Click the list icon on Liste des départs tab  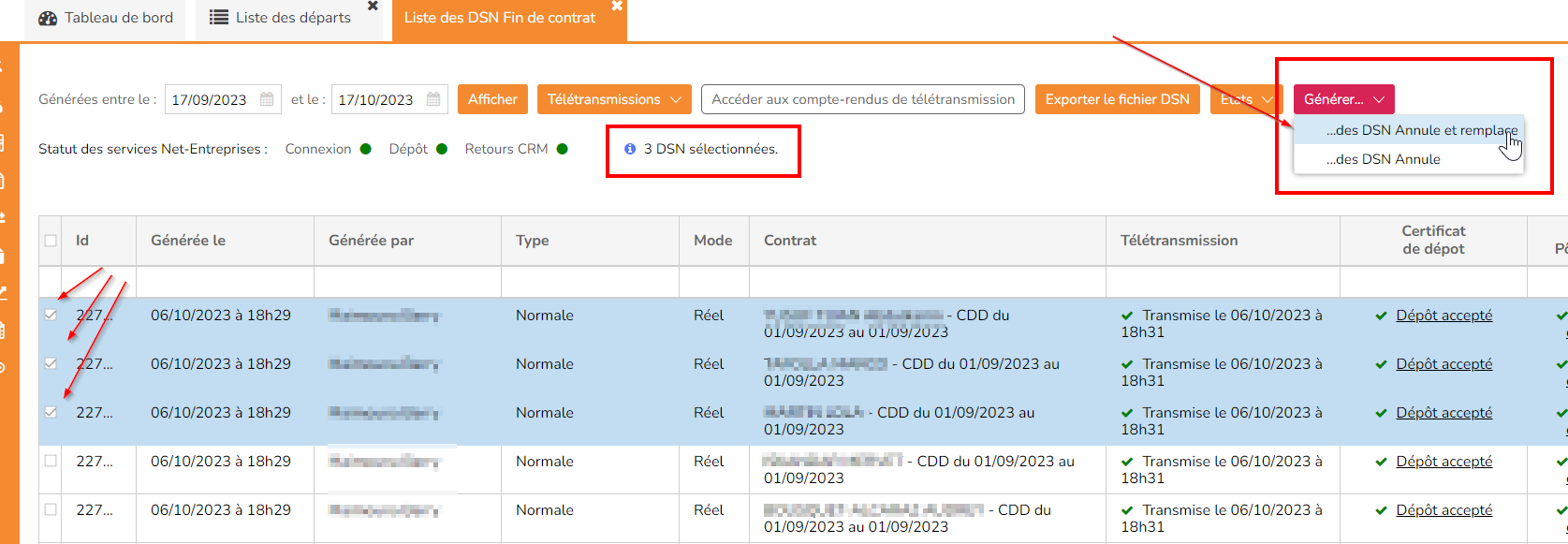pyautogui.click(x=219, y=18)
